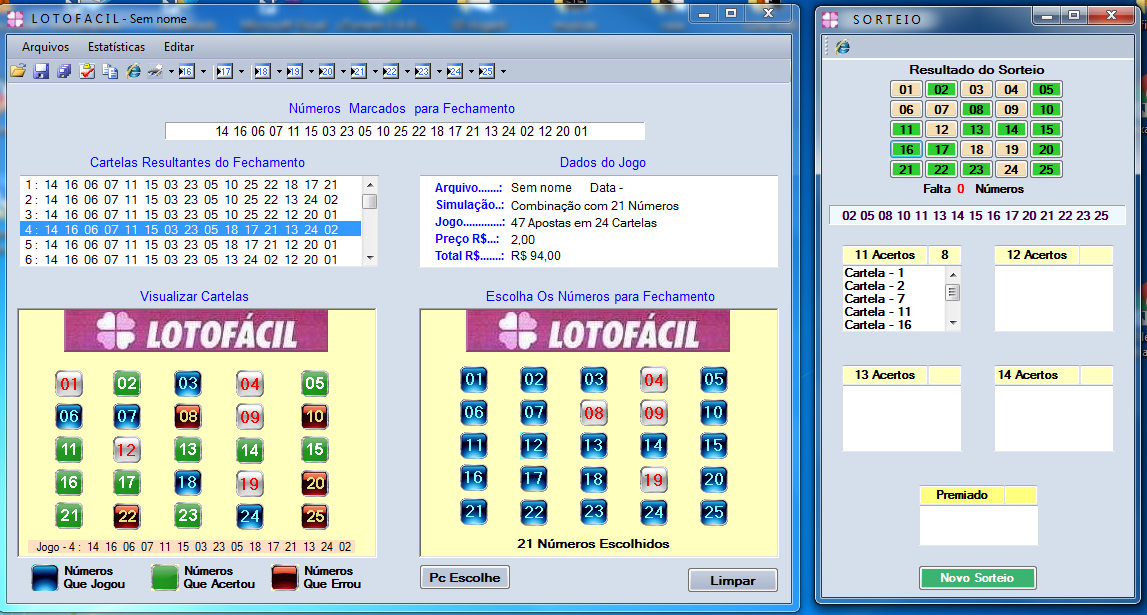The height and width of the screenshot is (615, 1147).
Task: Open the Arquivos menu
Action: 45,47
